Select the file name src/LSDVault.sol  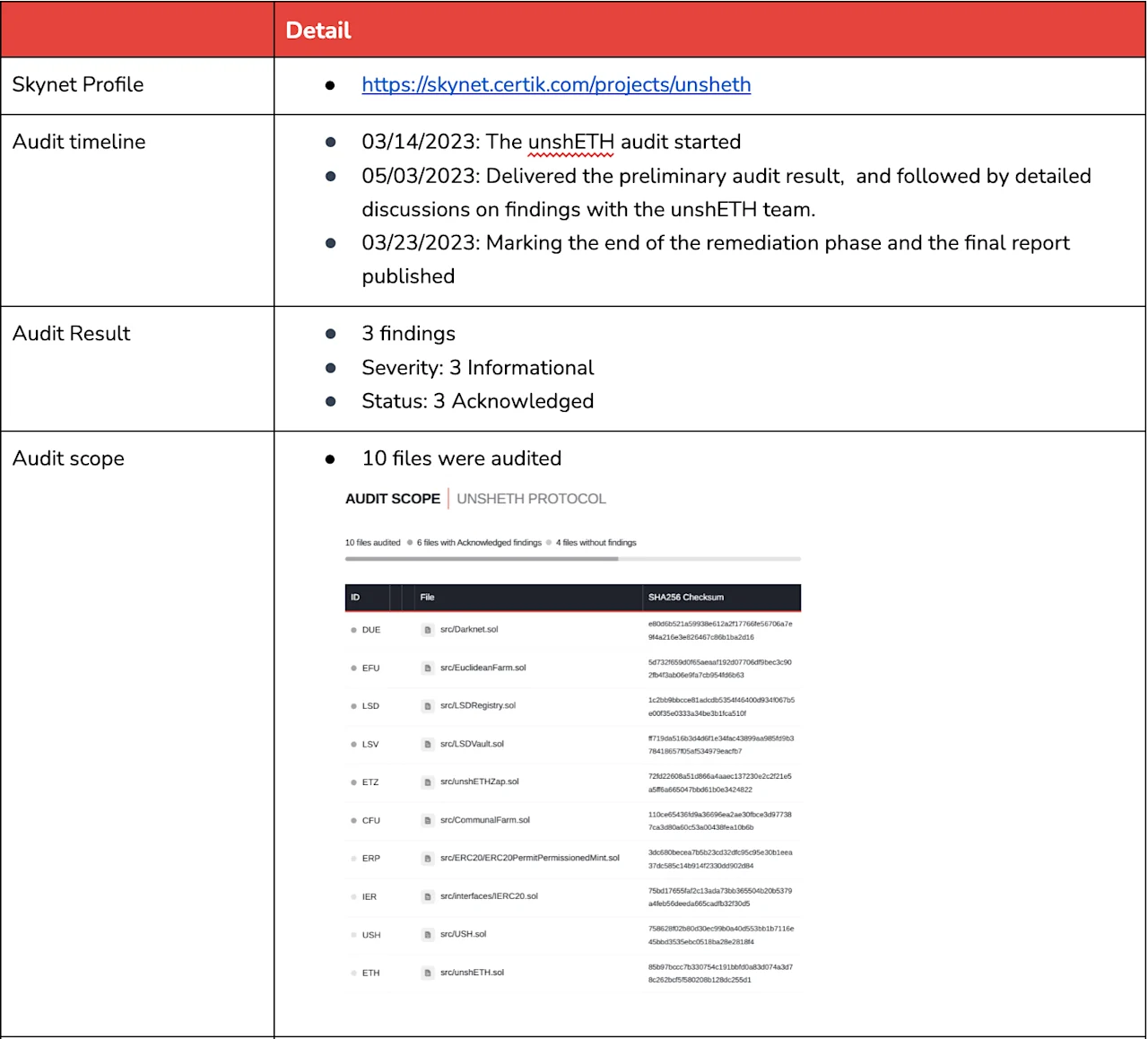click(x=472, y=744)
